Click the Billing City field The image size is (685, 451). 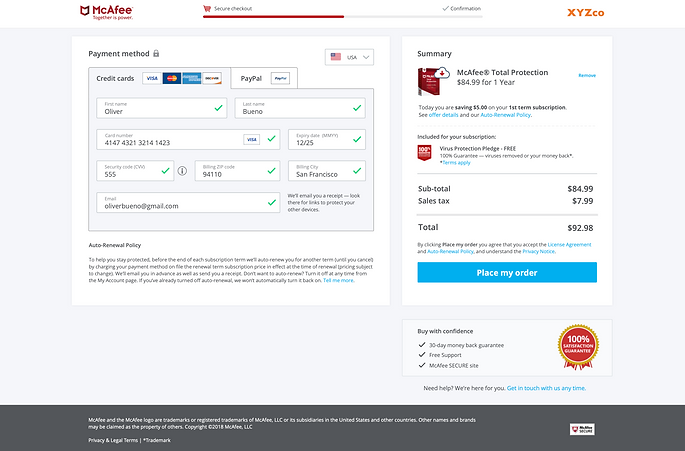pyautogui.click(x=327, y=171)
